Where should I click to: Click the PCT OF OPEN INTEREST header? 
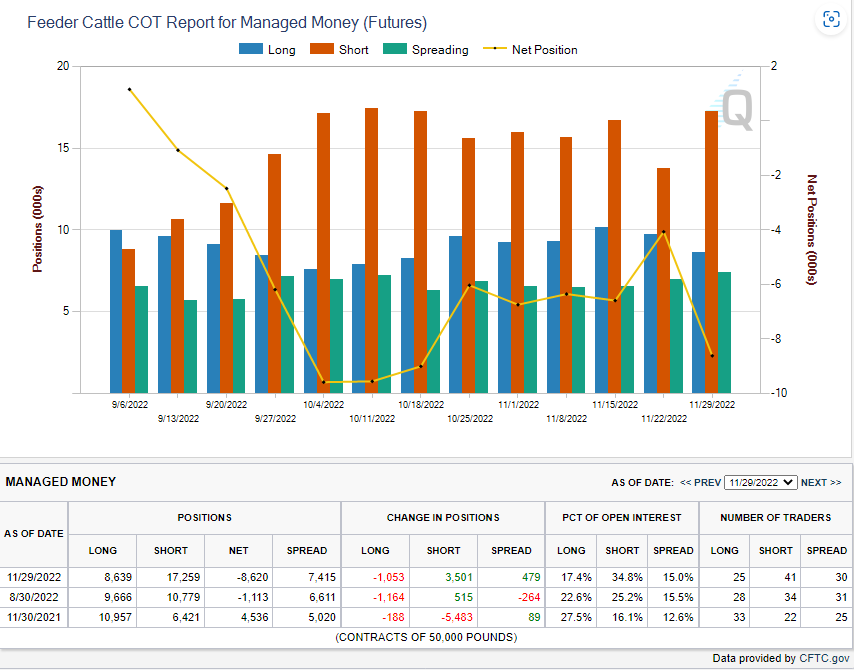coord(621,517)
